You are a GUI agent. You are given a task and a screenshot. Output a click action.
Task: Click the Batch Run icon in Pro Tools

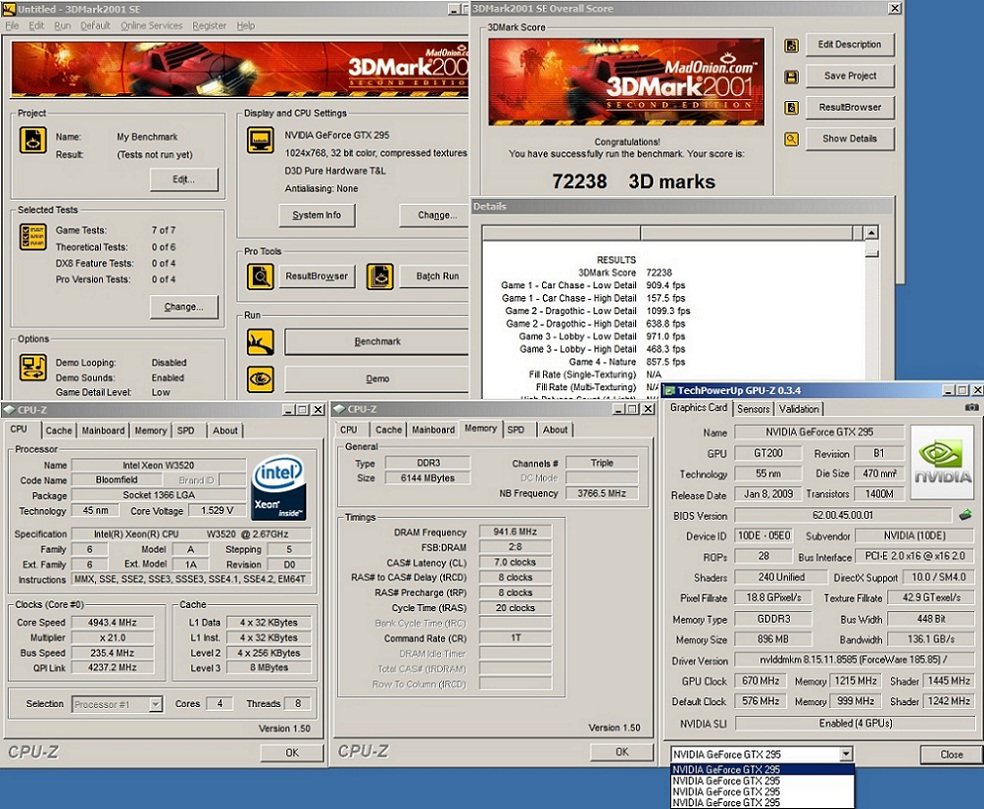click(380, 276)
